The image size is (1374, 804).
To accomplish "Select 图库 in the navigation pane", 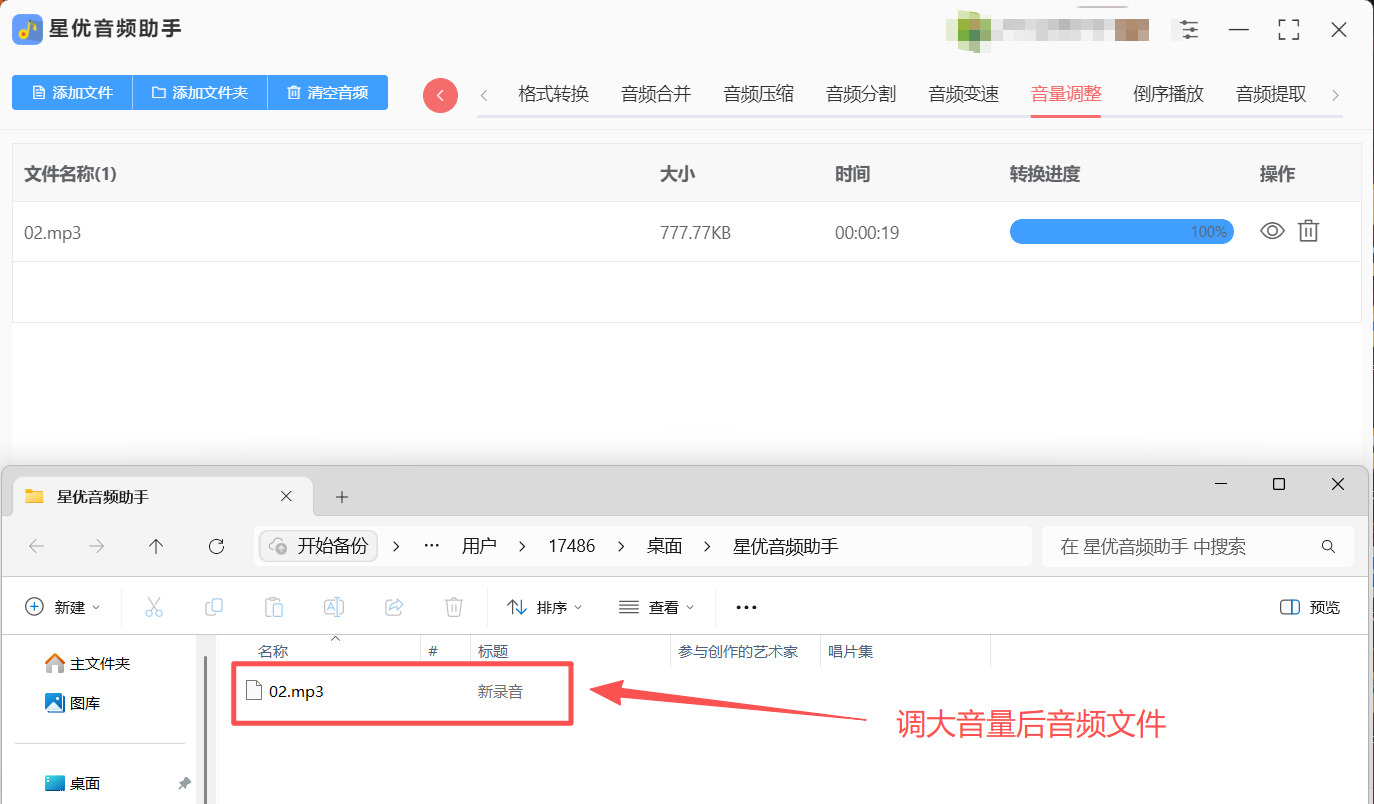I will click(73, 703).
